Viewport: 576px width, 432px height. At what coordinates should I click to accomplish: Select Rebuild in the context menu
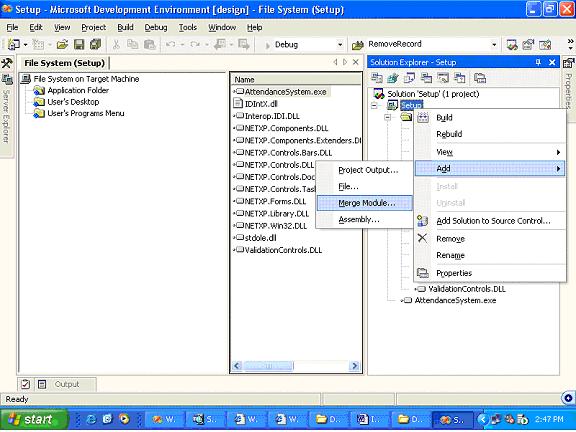point(490,134)
